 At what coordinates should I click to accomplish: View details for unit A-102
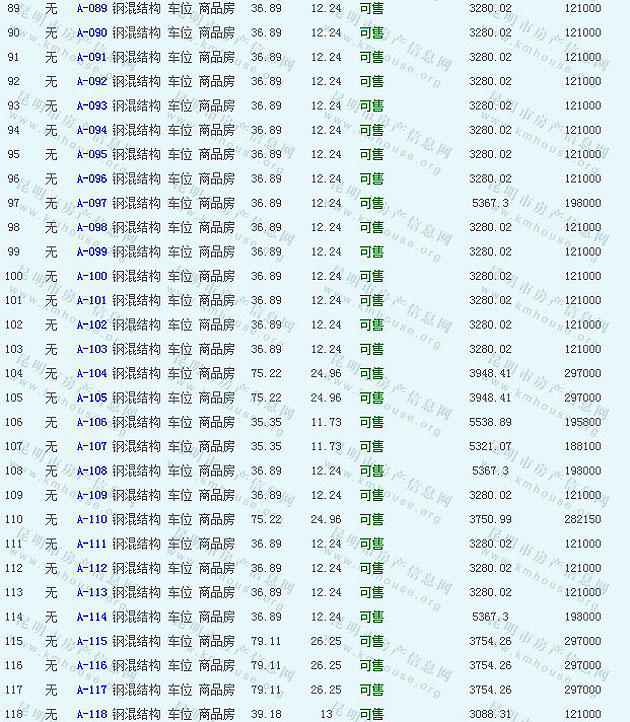[x=91, y=325]
